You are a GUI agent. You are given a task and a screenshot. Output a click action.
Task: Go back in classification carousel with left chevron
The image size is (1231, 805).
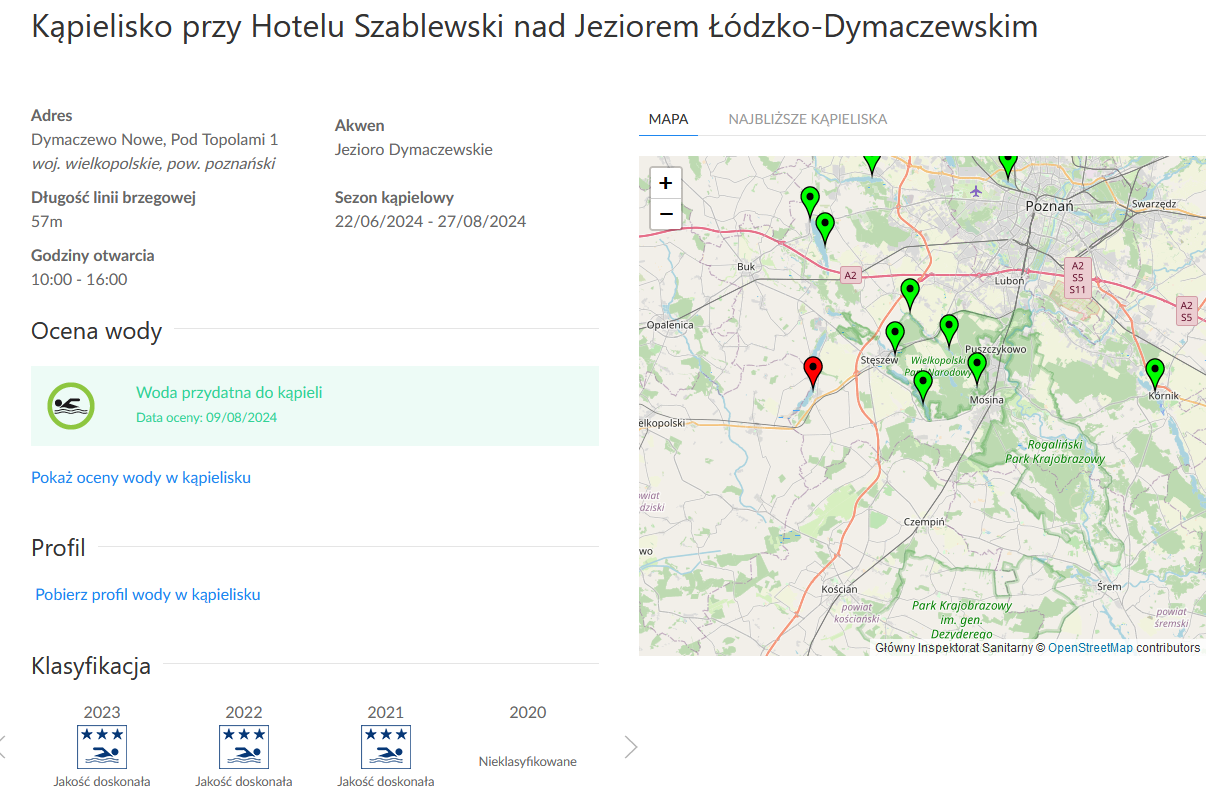[3, 746]
